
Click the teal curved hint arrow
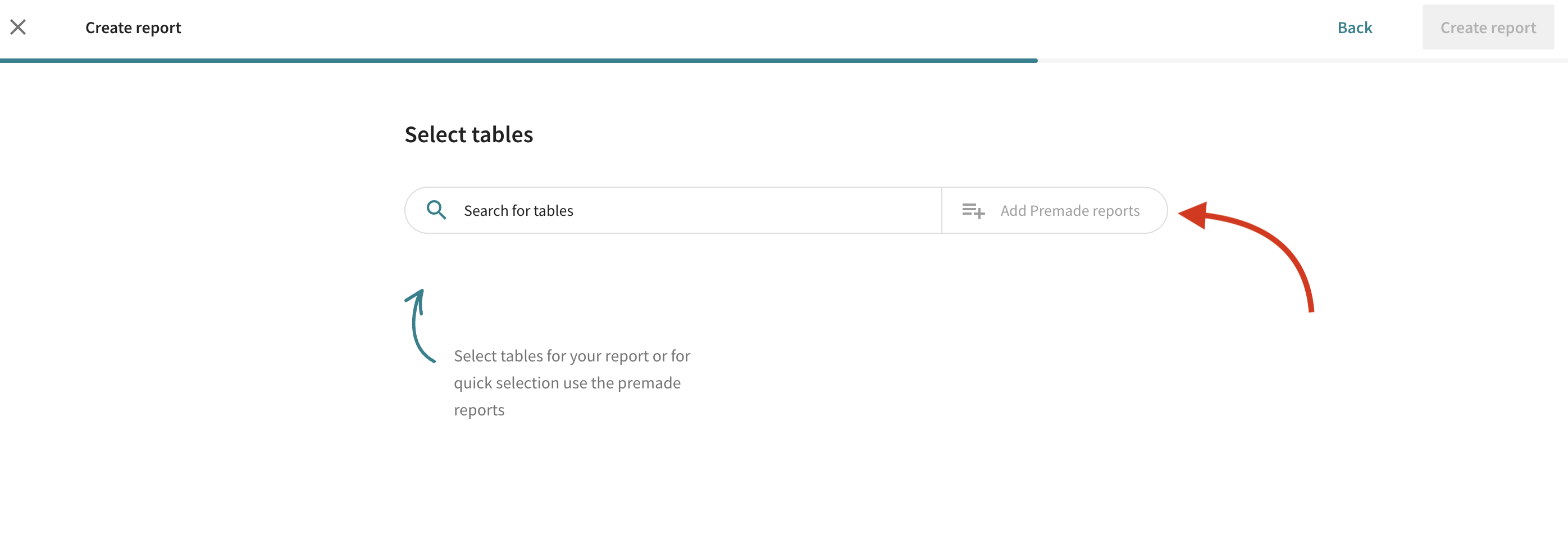pyautogui.click(x=416, y=329)
